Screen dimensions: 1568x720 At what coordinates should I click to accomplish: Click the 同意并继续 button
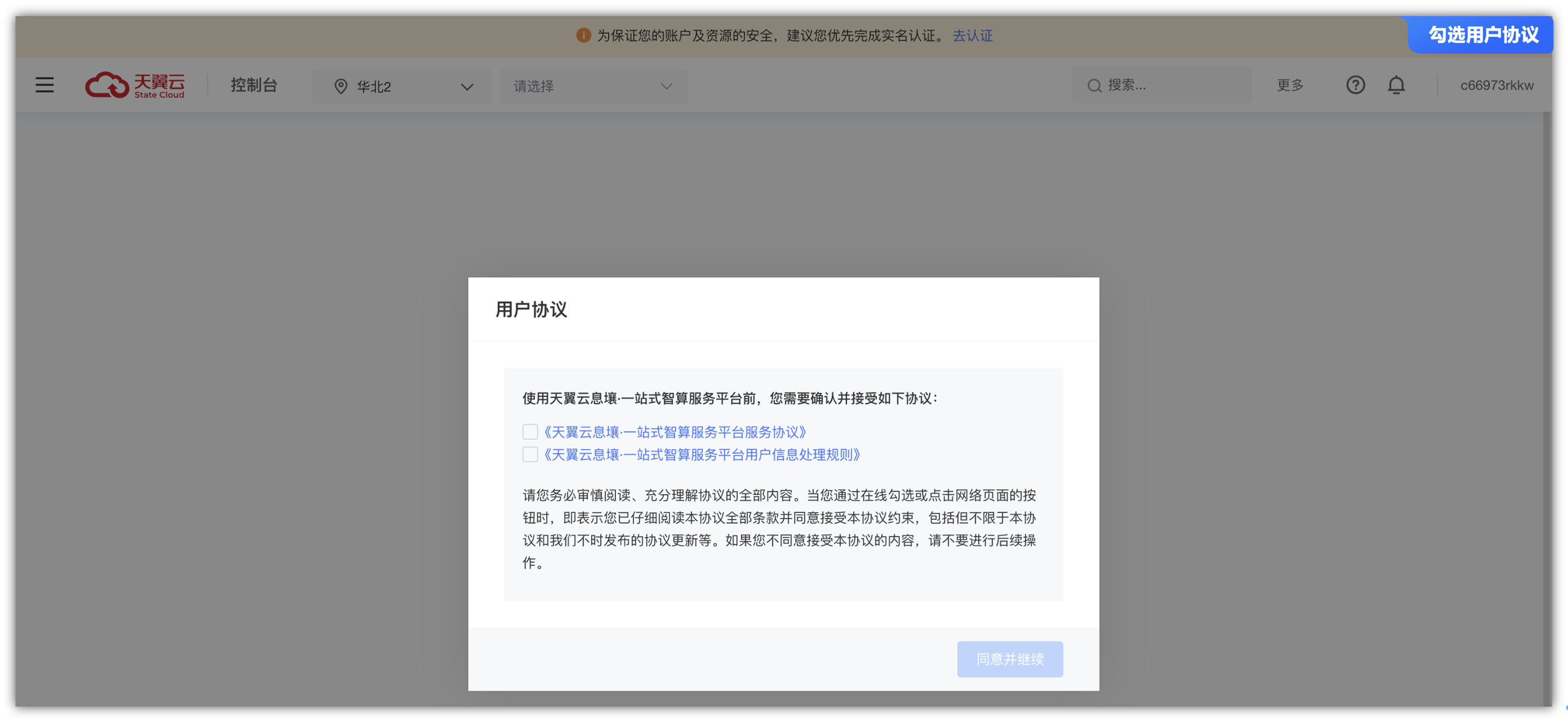[1009, 659]
